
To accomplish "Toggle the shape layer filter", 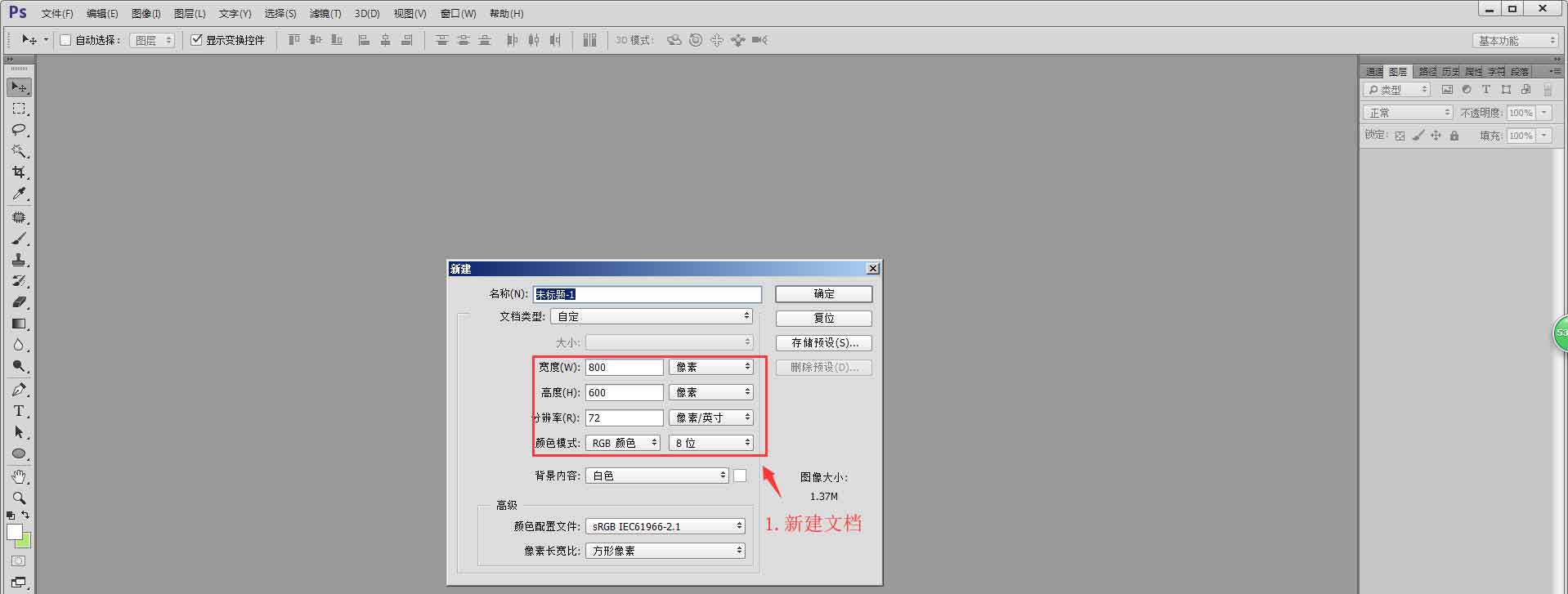I will tap(1506, 90).
